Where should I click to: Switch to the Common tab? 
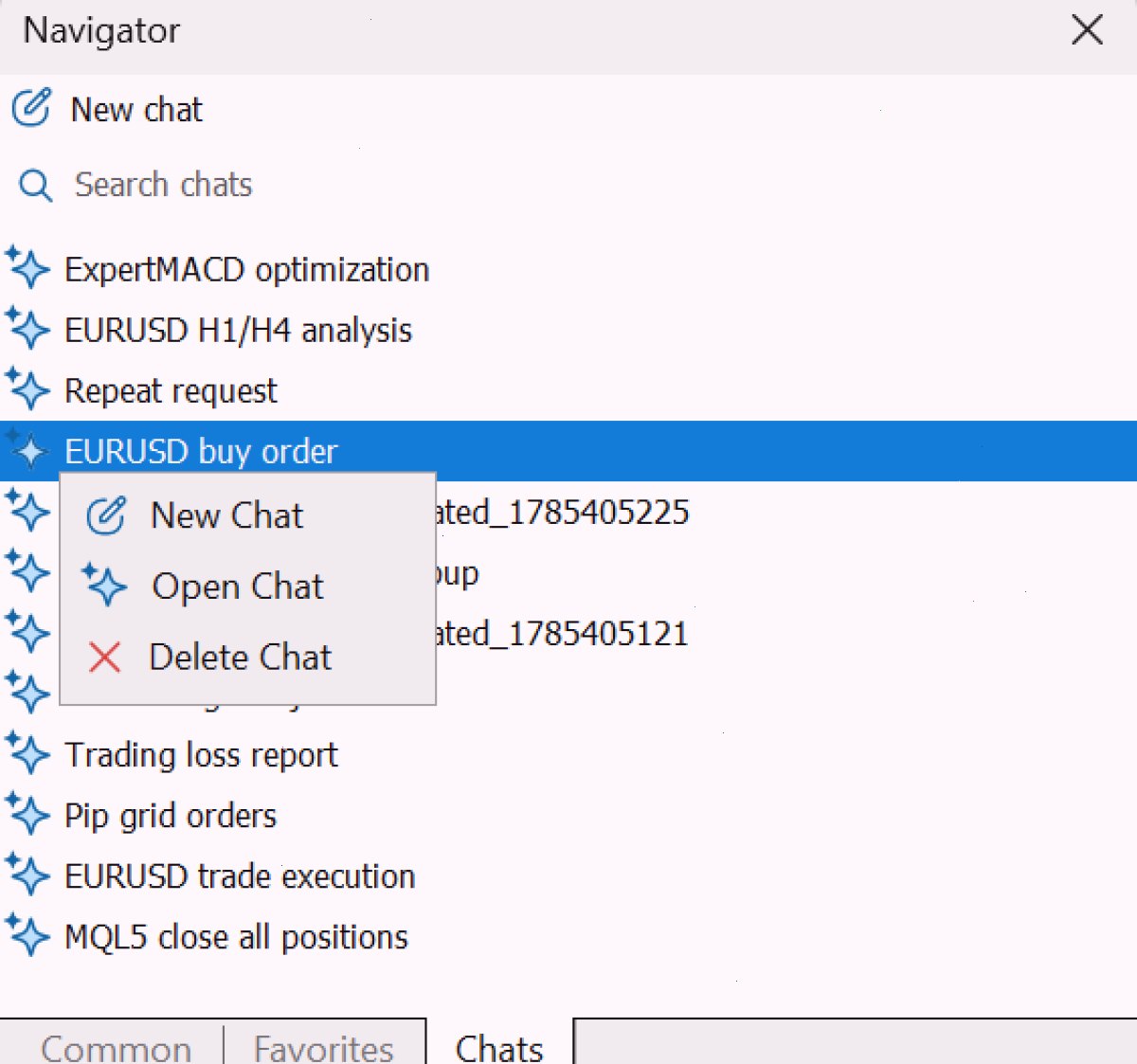pyautogui.click(x=116, y=1047)
